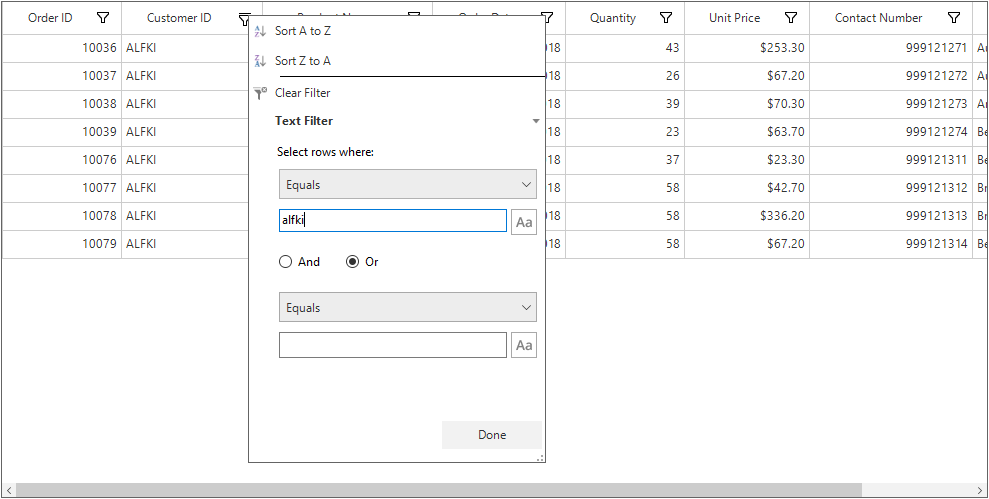Select the cell with Order ID 10077
The image size is (989, 499).
pyautogui.click(x=62, y=187)
